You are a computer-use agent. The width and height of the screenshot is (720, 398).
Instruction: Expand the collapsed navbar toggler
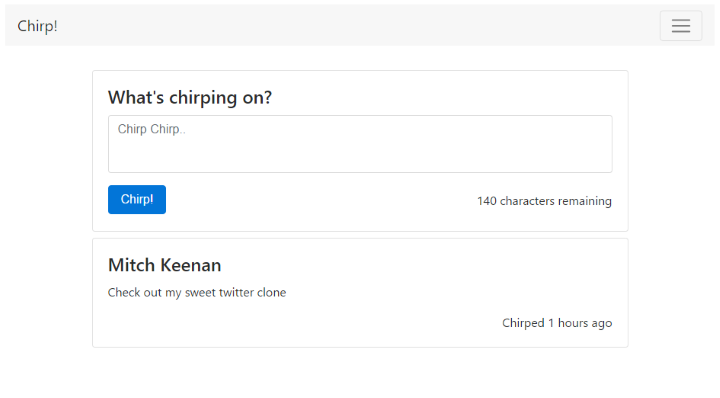pos(681,26)
